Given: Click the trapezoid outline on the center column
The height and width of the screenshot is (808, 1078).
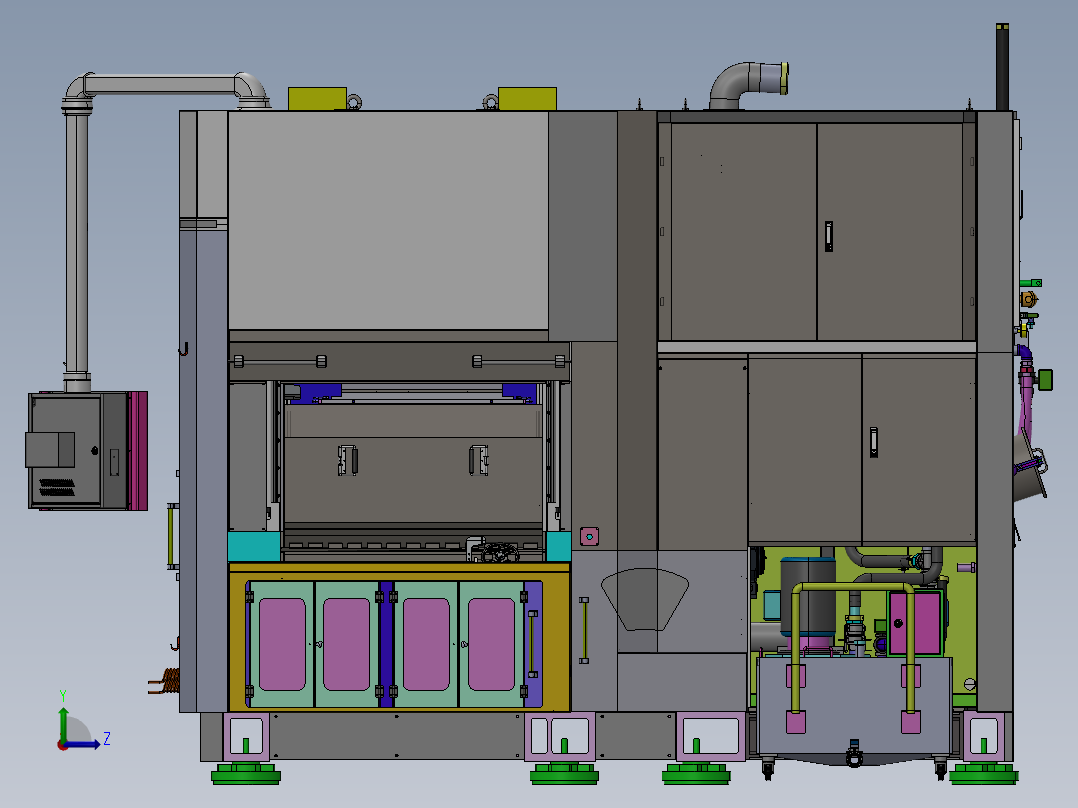Looking at the screenshot, I should (x=645, y=599).
